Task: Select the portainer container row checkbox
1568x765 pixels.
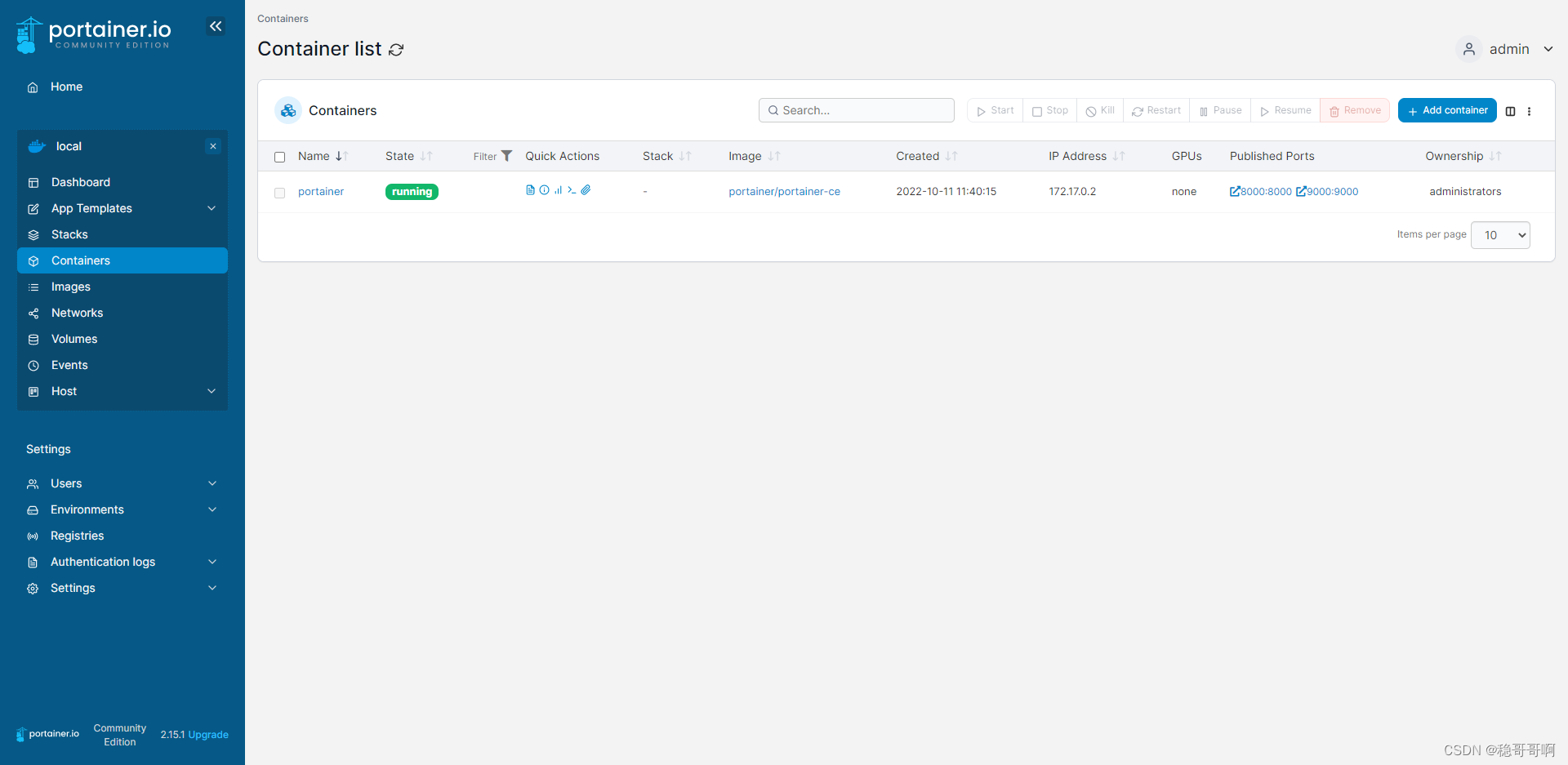Action: [280, 193]
